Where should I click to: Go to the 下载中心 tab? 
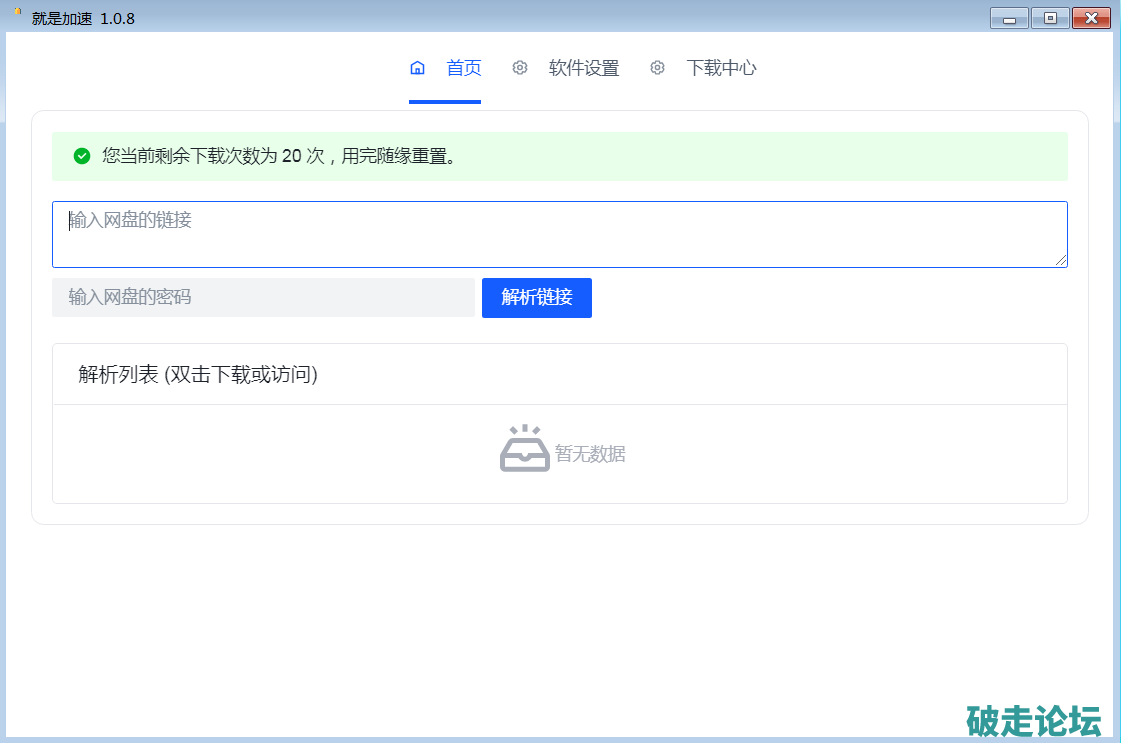pyautogui.click(x=720, y=68)
